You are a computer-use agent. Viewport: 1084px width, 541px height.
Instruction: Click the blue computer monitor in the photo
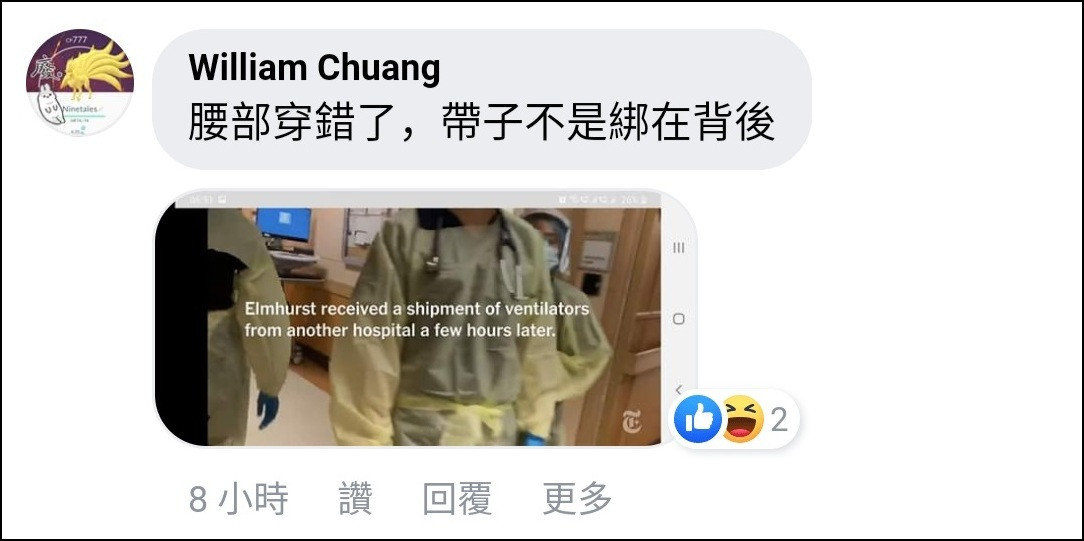(x=284, y=225)
